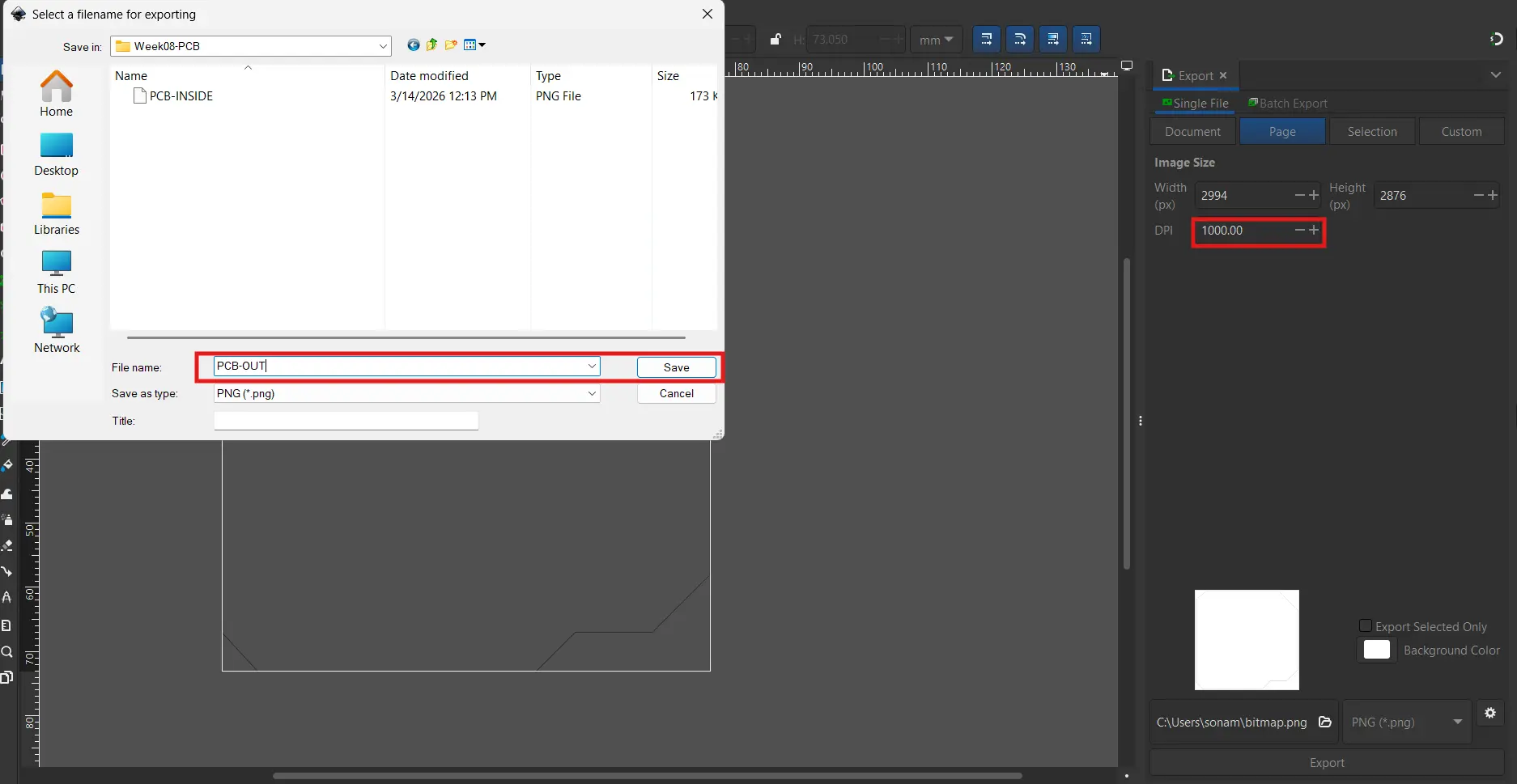The width and height of the screenshot is (1517, 784).
Task: Click the export path field bitmap.png
Action: 1231,723
